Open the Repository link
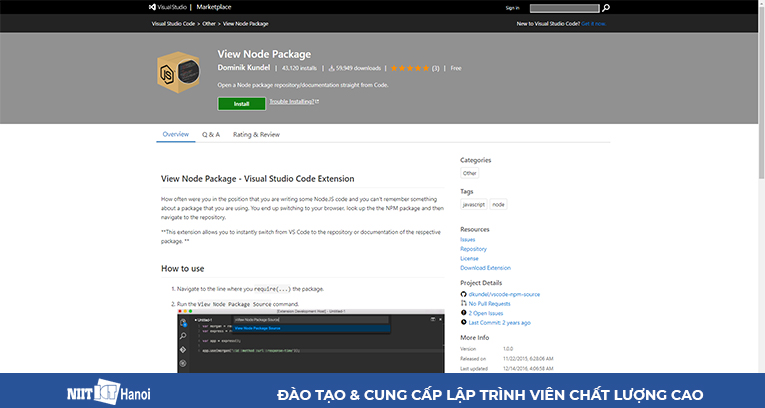This screenshot has width=765, height=408. pyautogui.click(x=473, y=249)
